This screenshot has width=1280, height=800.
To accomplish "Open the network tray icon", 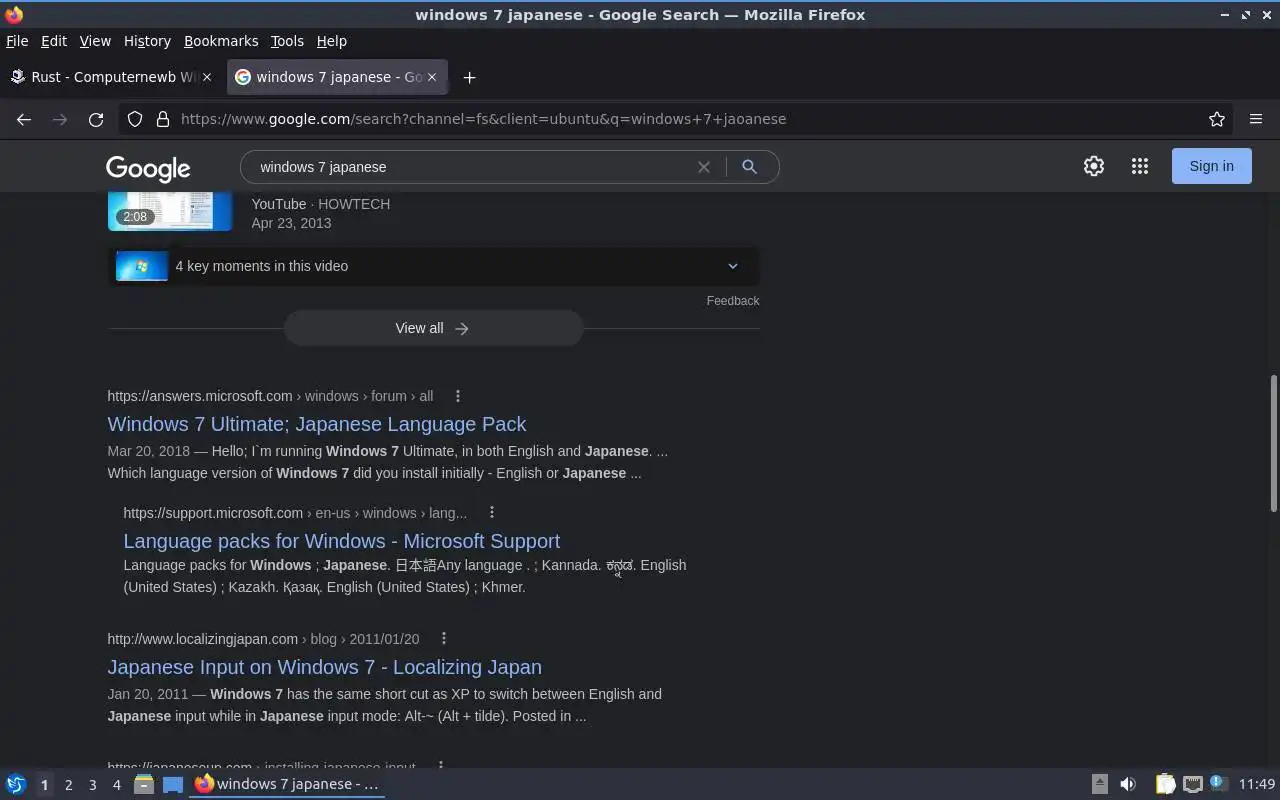I will pos(1192,784).
